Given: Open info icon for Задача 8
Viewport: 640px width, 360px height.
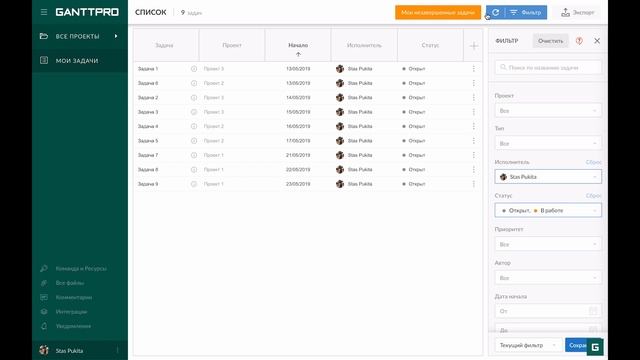Looking at the screenshot, I should (194, 169).
